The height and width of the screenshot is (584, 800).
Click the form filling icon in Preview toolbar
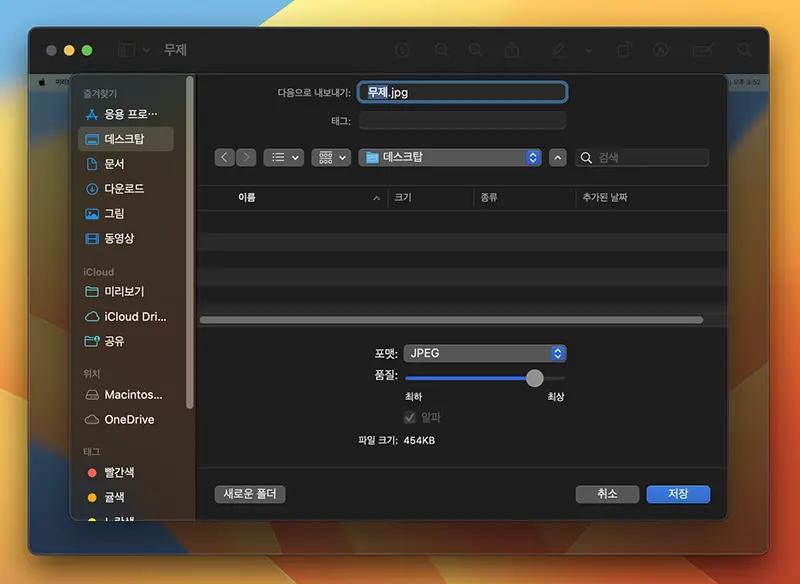click(703, 50)
